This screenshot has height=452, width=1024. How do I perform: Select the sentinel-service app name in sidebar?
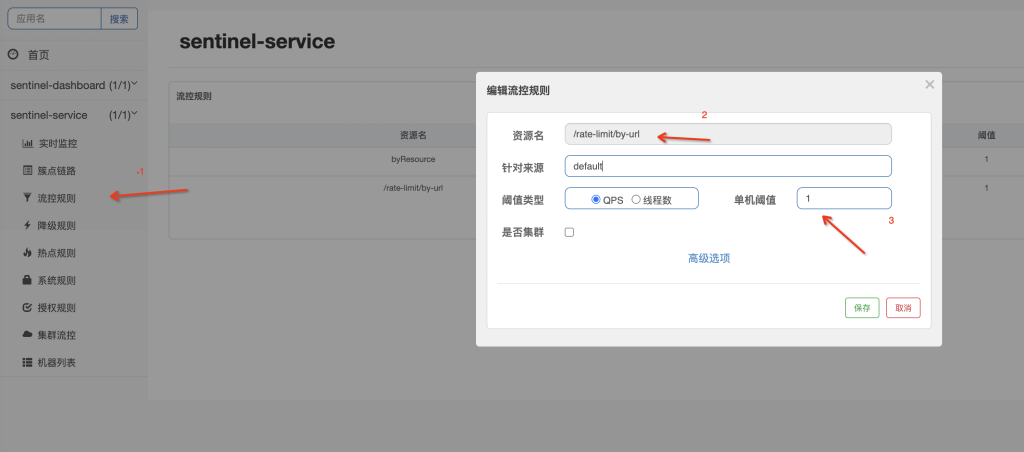tap(49, 115)
